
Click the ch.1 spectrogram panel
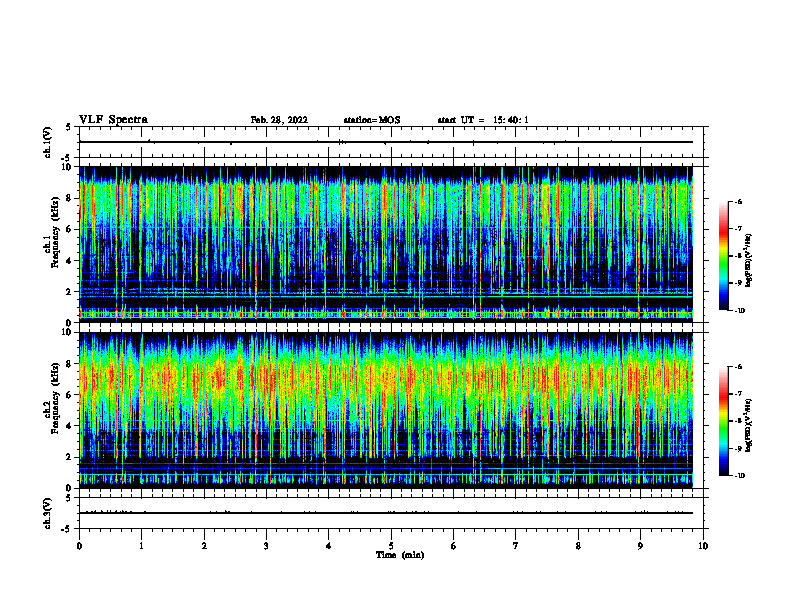coord(386,244)
